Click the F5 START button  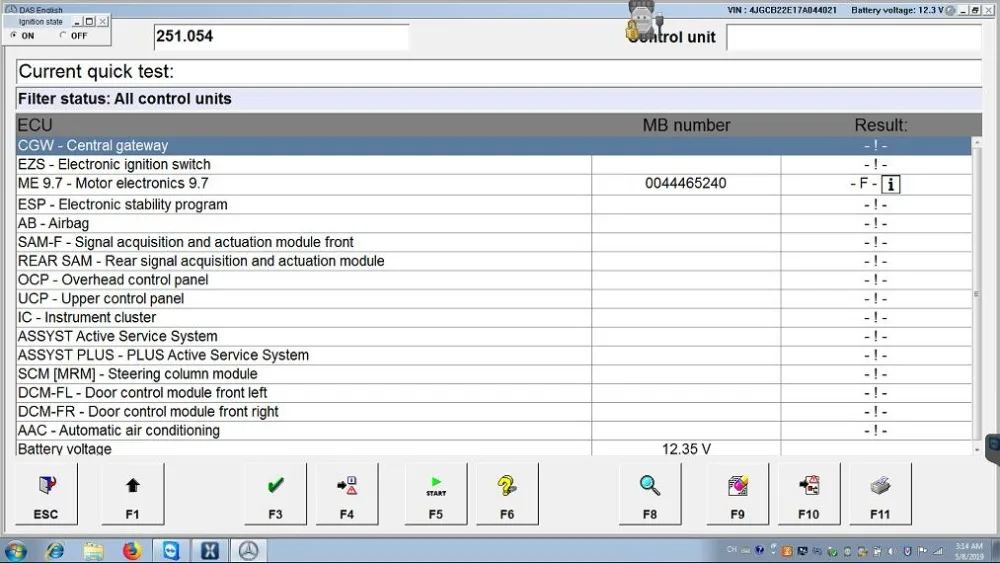[x=436, y=494]
